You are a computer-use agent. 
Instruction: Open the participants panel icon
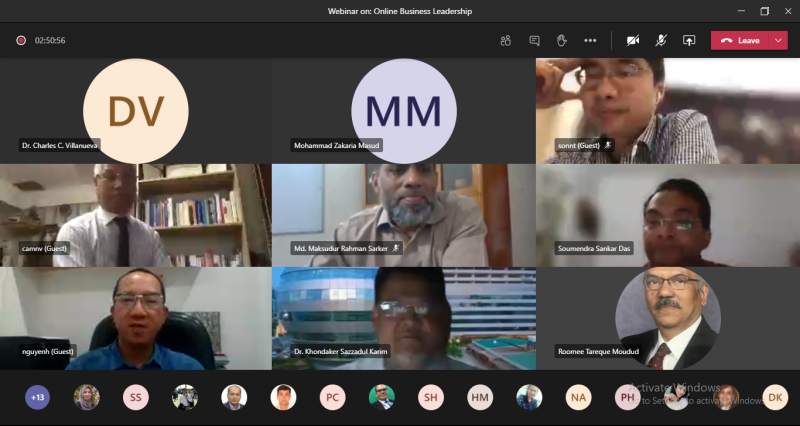506,40
